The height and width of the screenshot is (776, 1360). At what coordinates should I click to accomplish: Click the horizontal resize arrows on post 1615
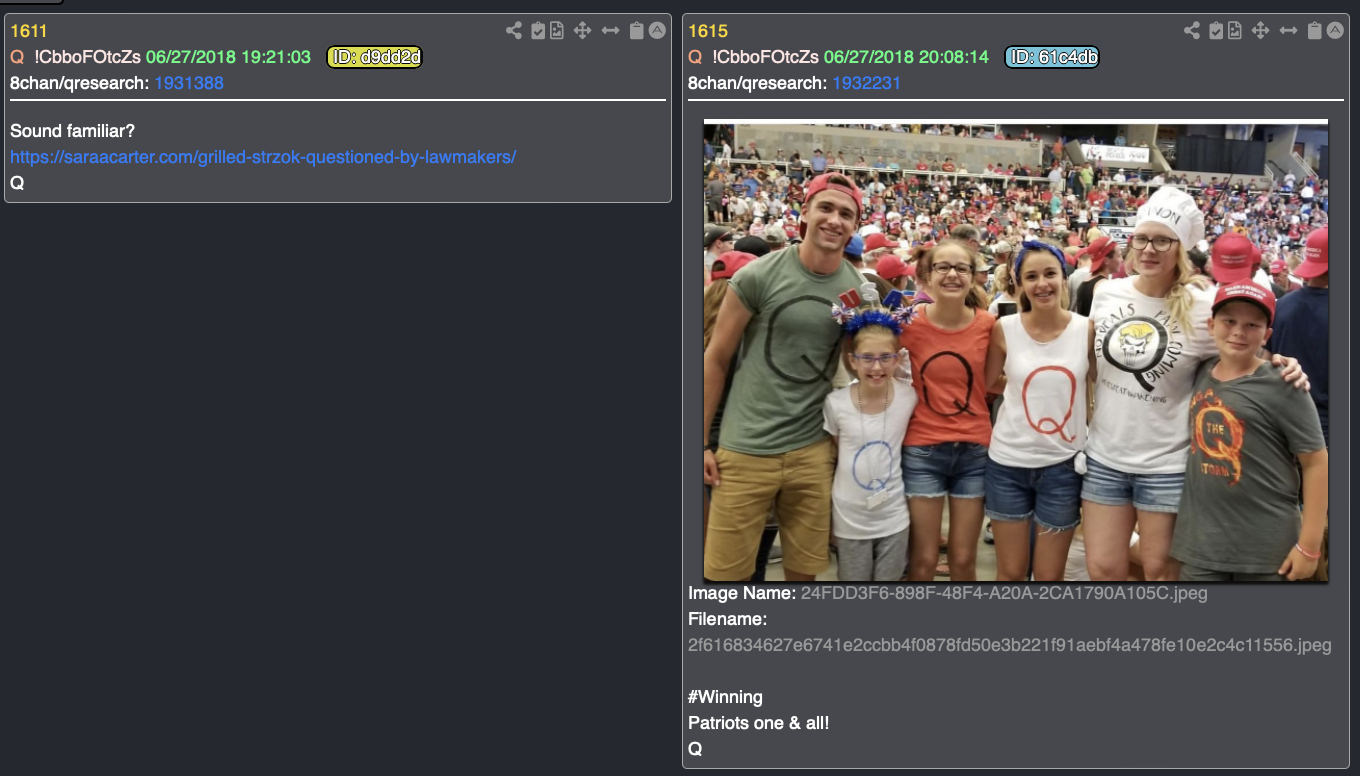click(1289, 31)
